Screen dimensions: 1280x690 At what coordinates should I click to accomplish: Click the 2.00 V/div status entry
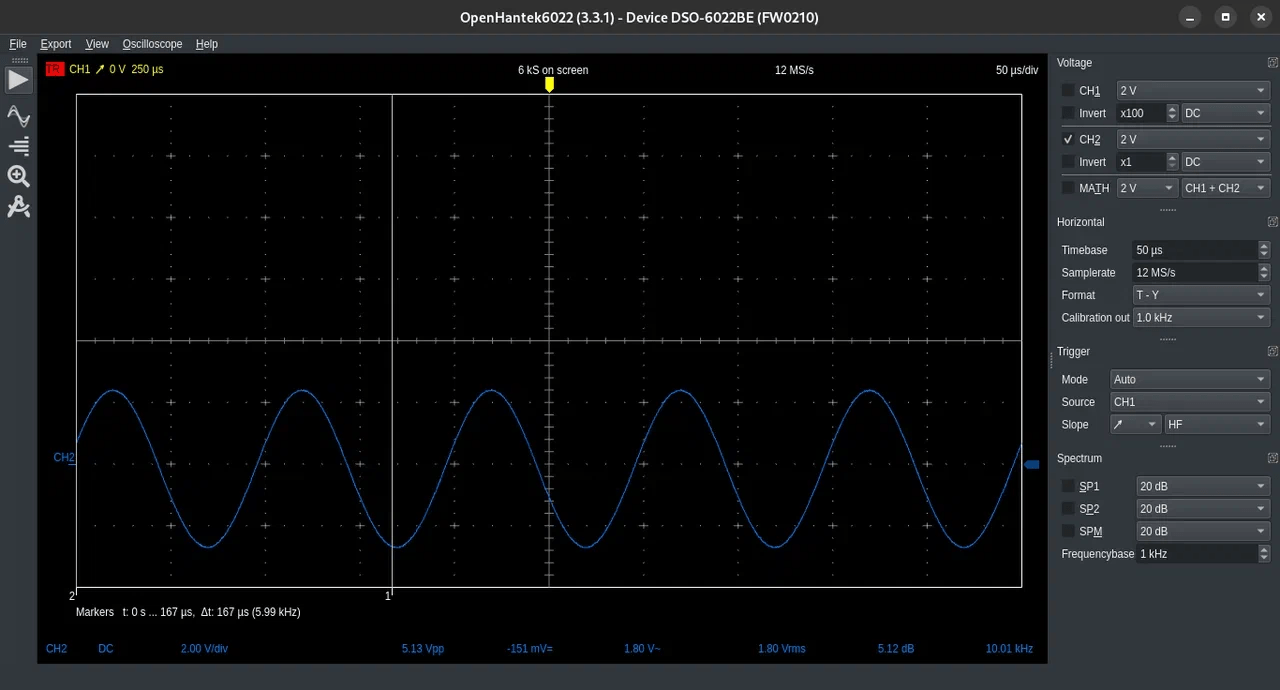coord(204,649)
